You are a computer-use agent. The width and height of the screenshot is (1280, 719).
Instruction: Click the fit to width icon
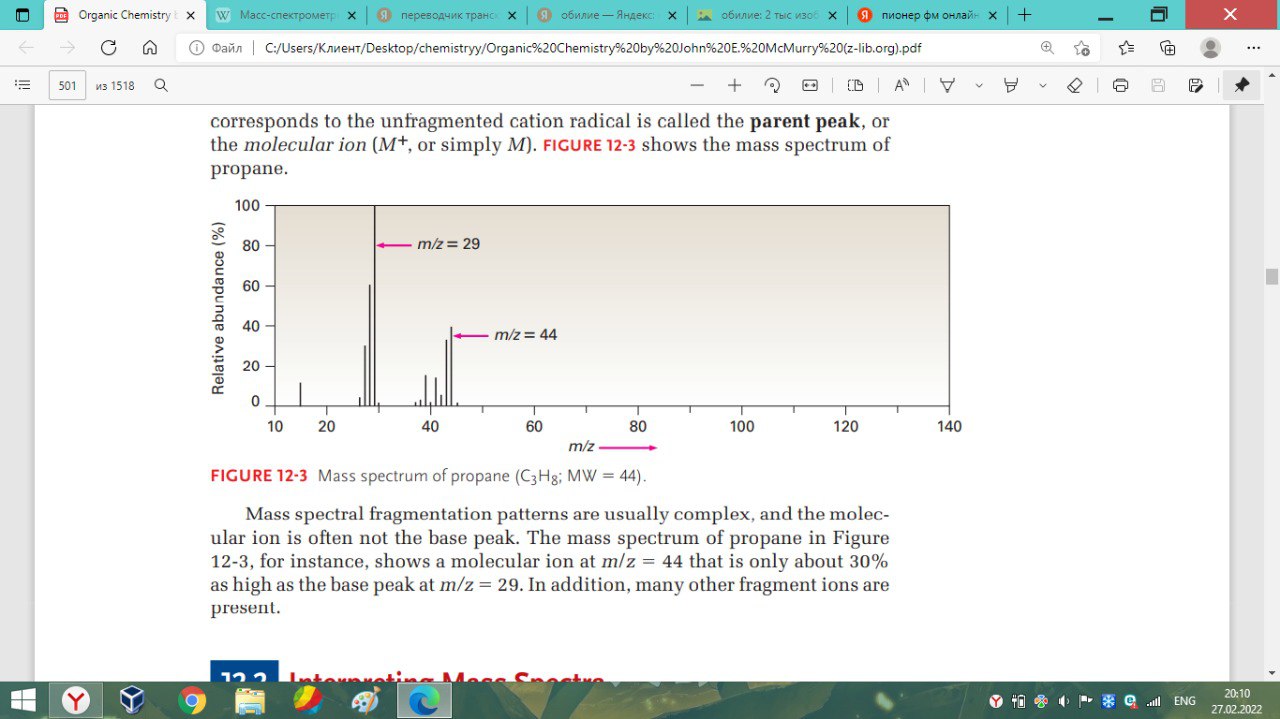click(x=809, y=86)
